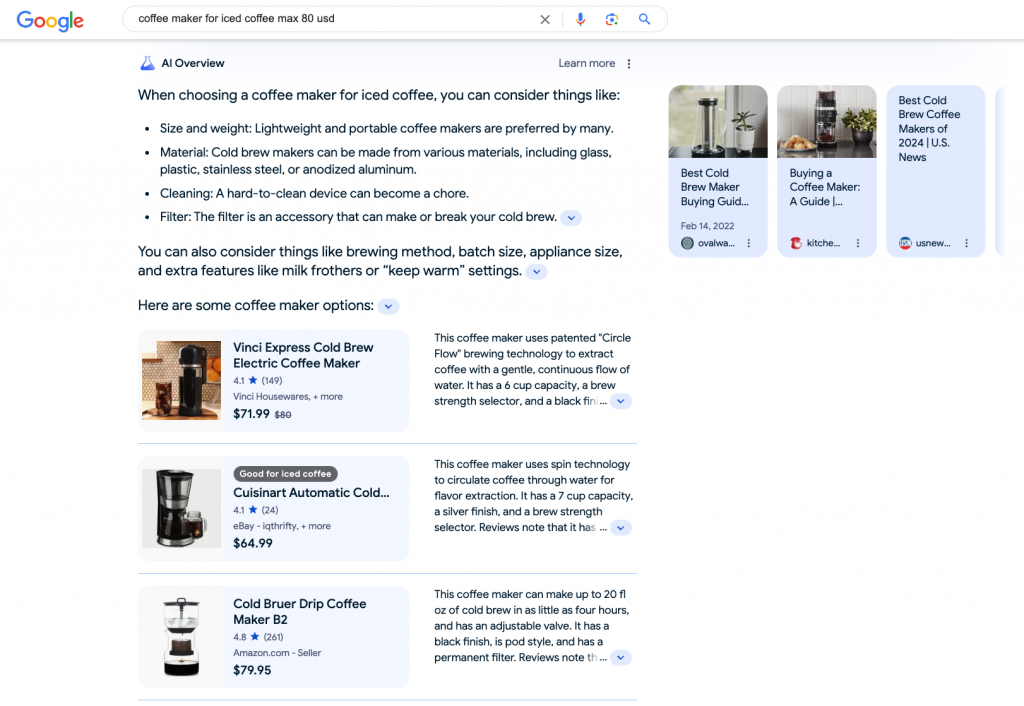This screenshot has height=706, width=1024.
Task: Click the Good for iced coffee badge
Action: click(285, 473)
